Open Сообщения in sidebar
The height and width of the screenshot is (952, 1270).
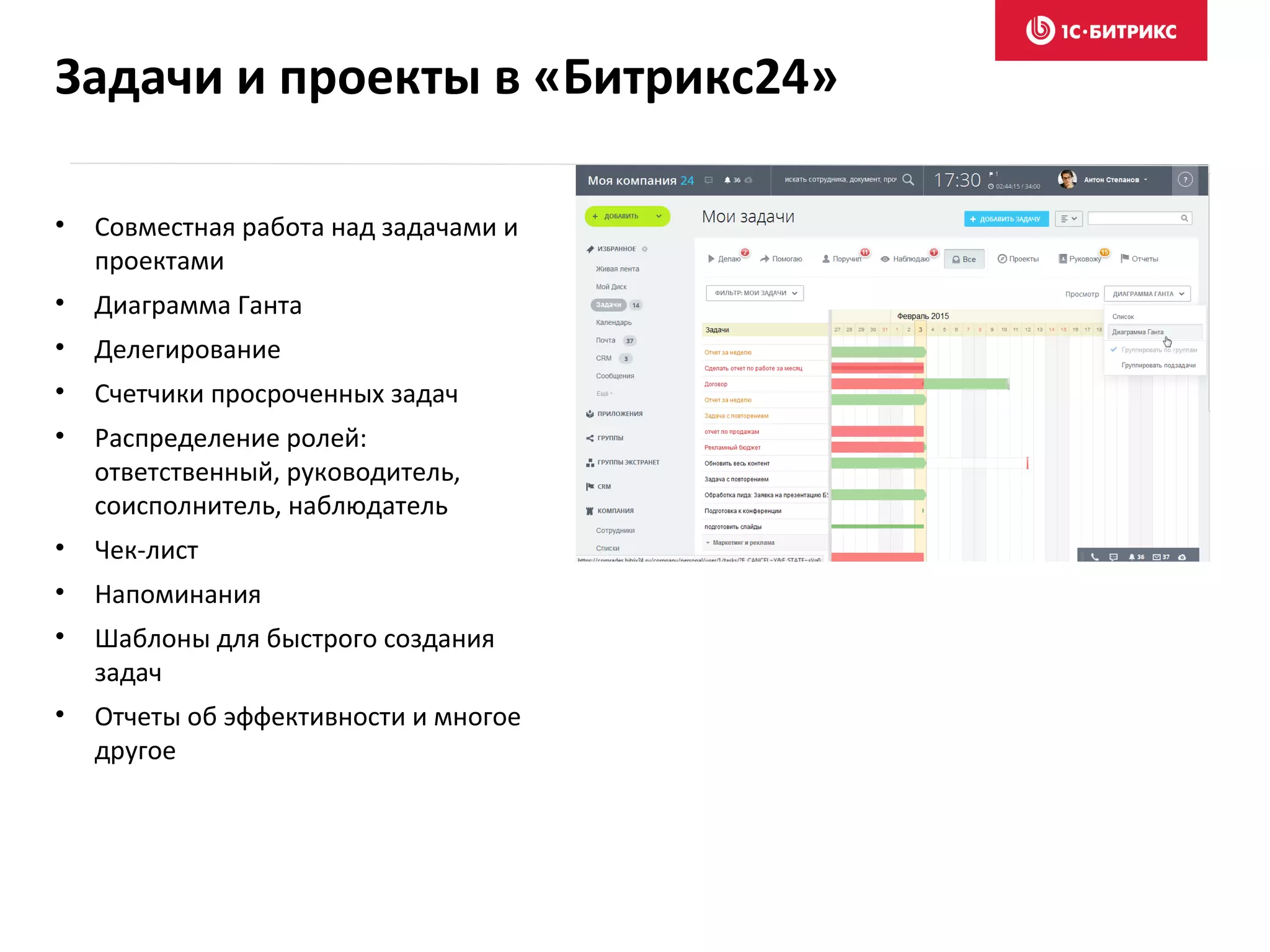pos(615,376)
